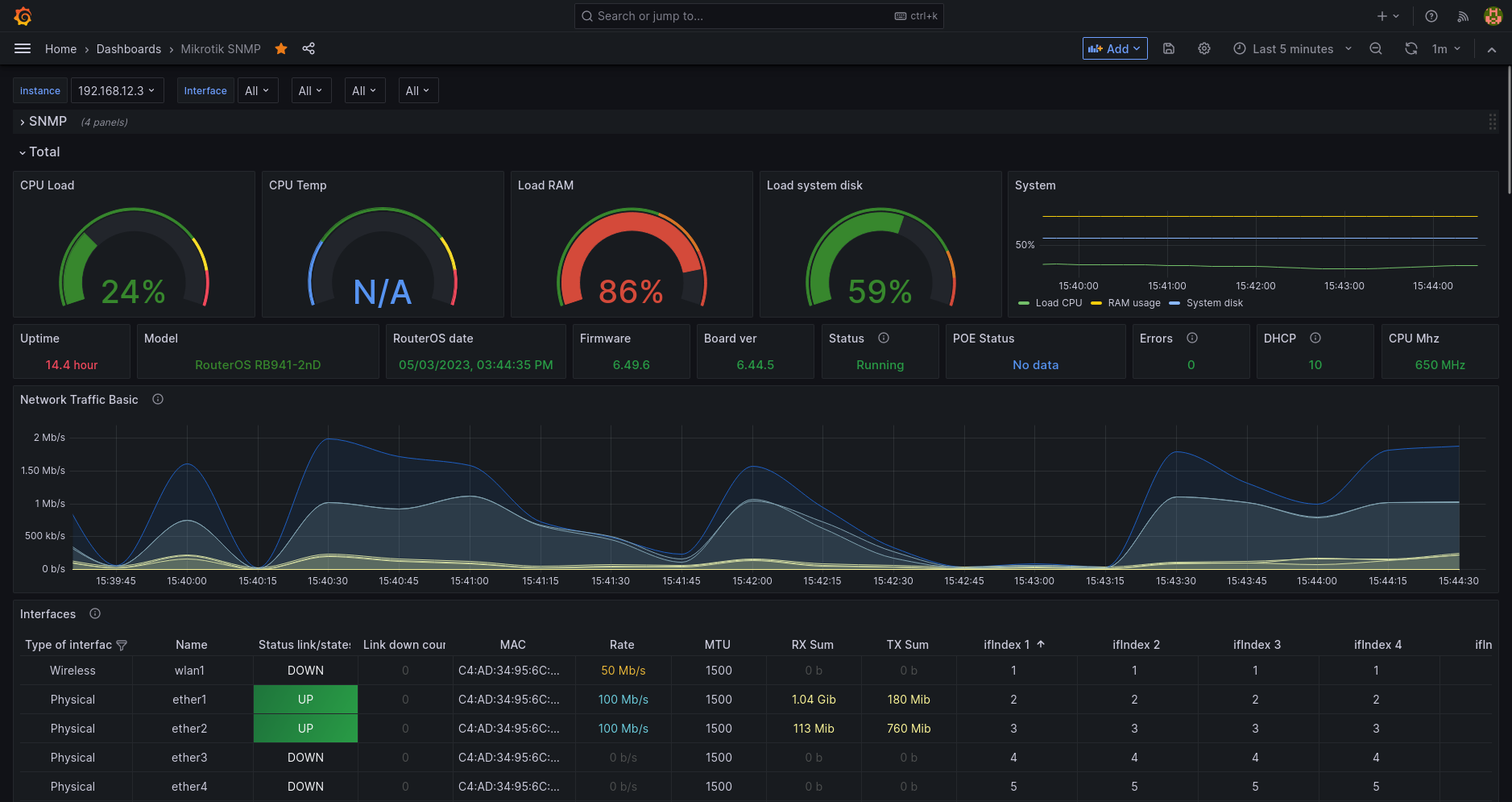Save dashboard with the disk icon
Viewport: 1512px width, 802px height.
pos(1169,48)
